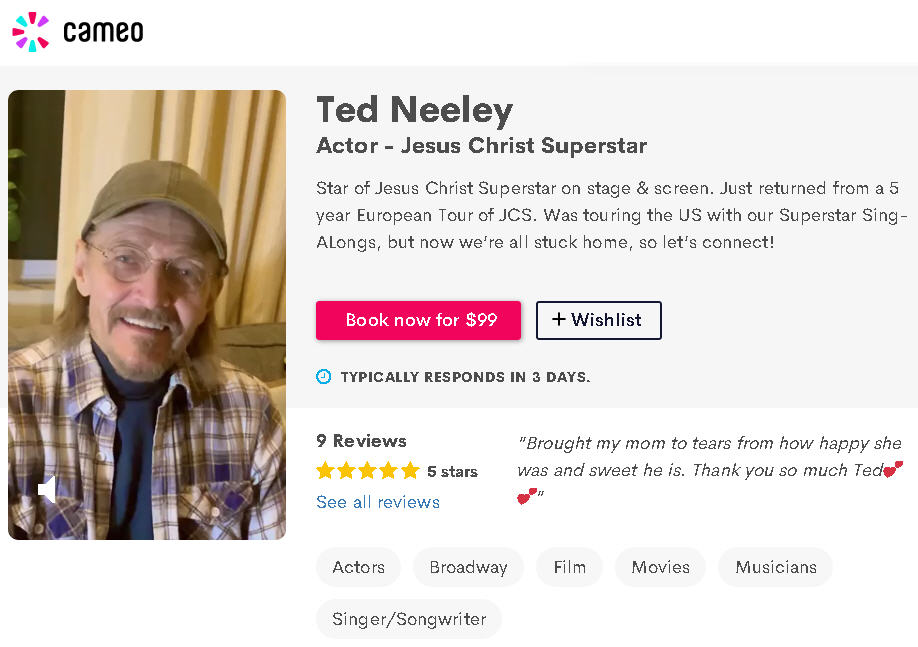
Task: Click the first yellow rating star
Action: (325, 471)
